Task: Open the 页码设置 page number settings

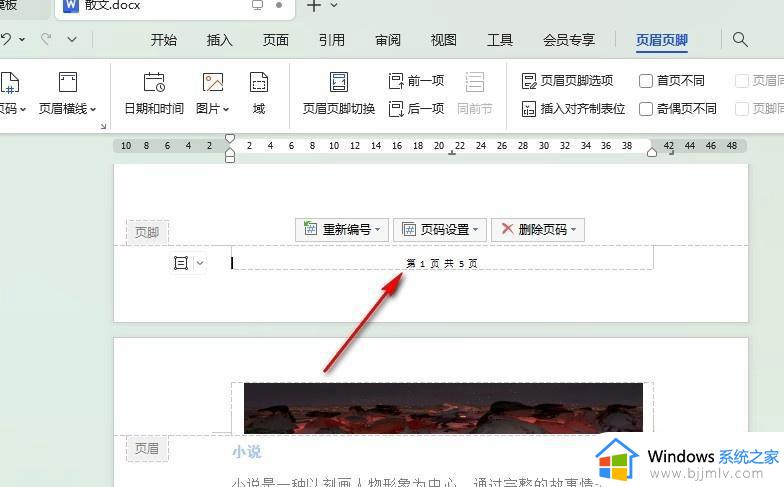Action: [x=440, y=230]
